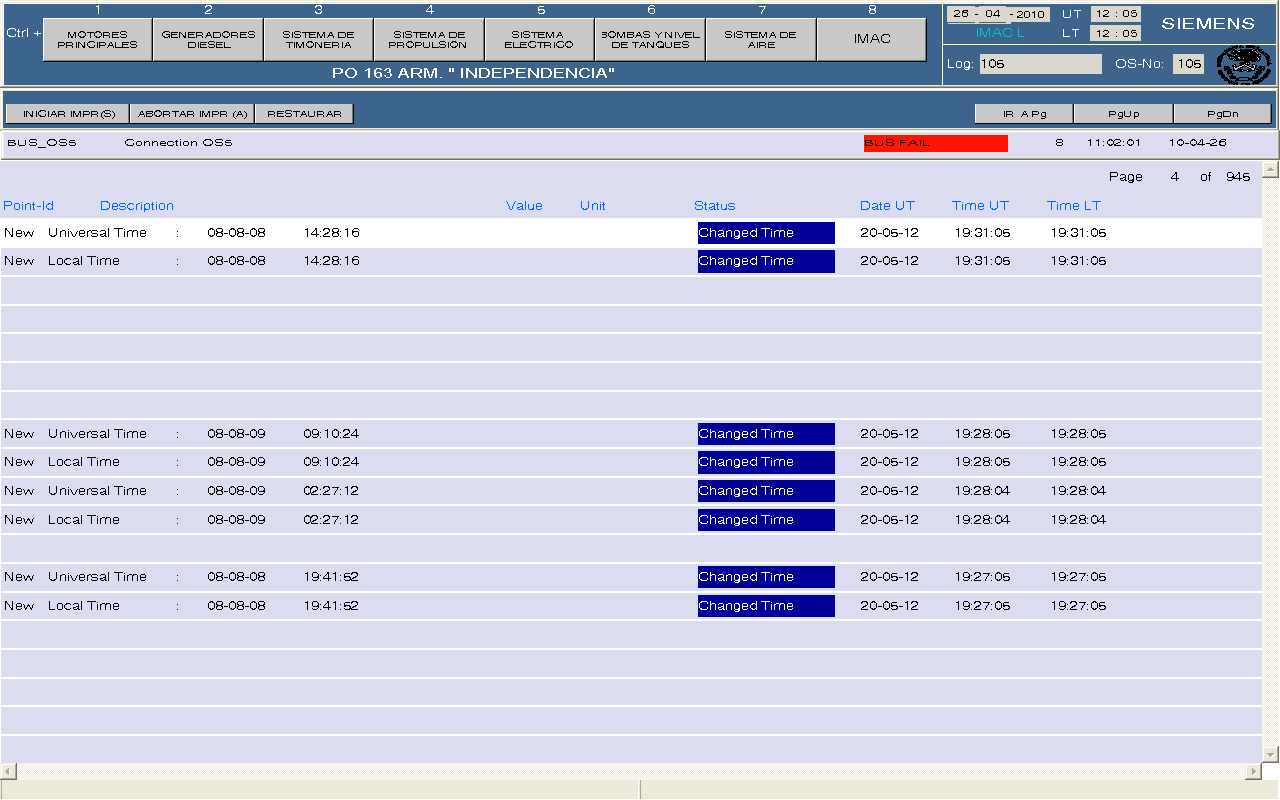Click the Ir A Pg button

[1024, 114]
